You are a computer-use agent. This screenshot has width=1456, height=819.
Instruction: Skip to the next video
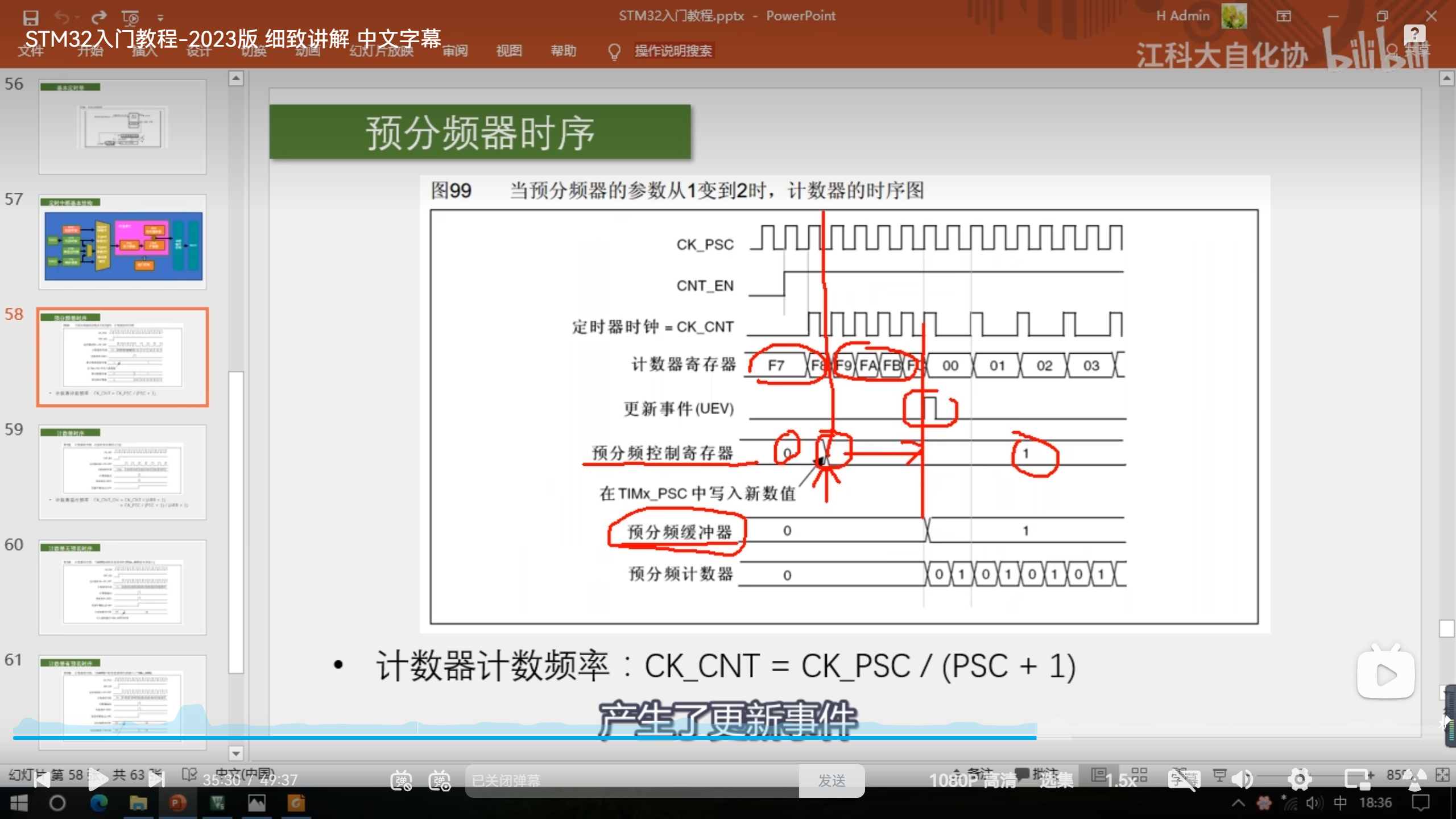tap(156, 780)
